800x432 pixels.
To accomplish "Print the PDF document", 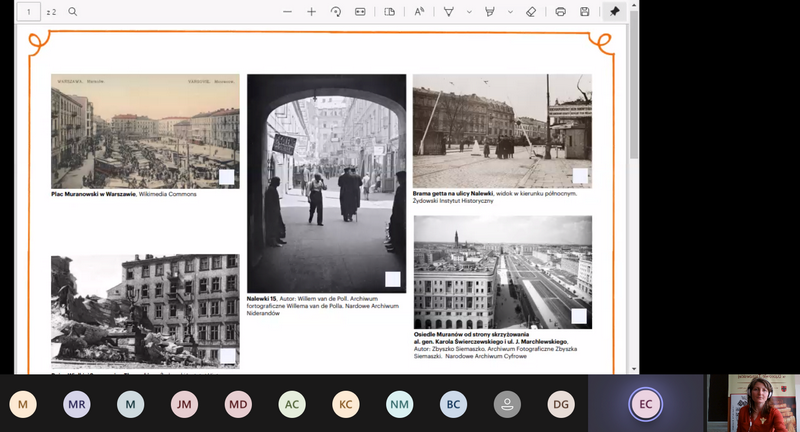I will (560, 12).
